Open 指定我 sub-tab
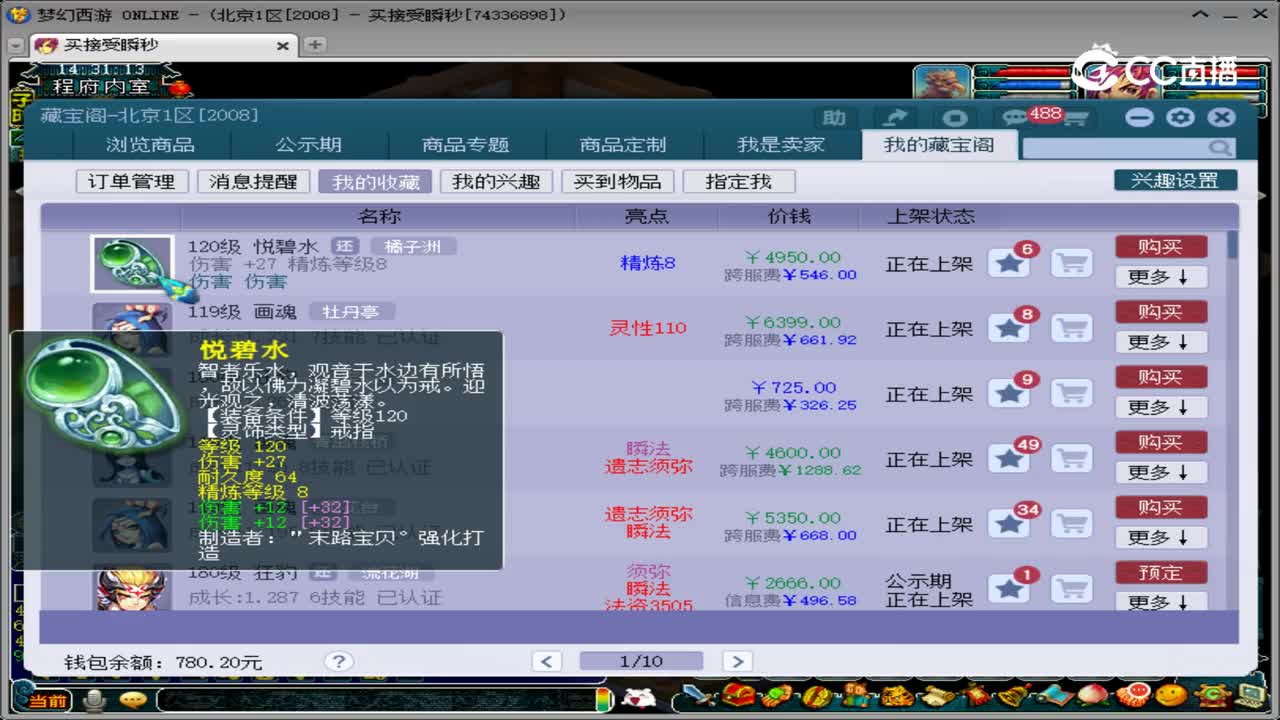The image size is (1280, 720). 739,182
